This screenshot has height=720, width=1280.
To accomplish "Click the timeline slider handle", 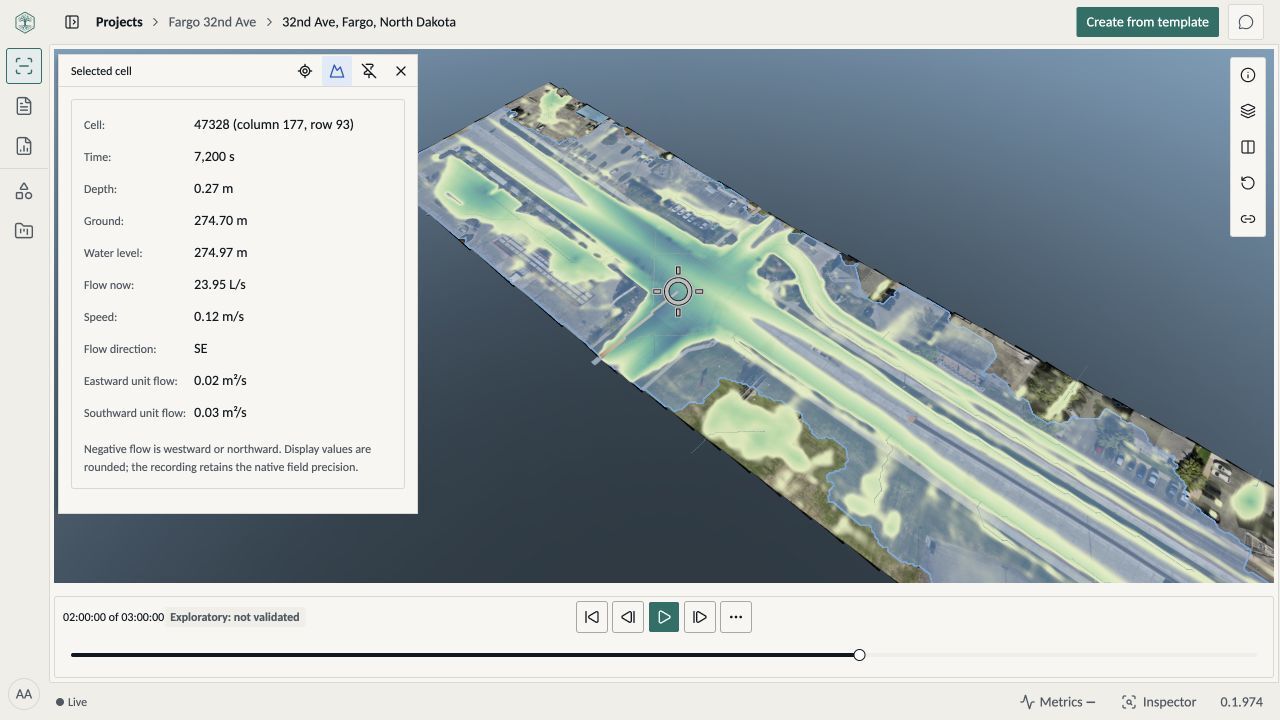I will pyautogui.click(x=859, y=655).
